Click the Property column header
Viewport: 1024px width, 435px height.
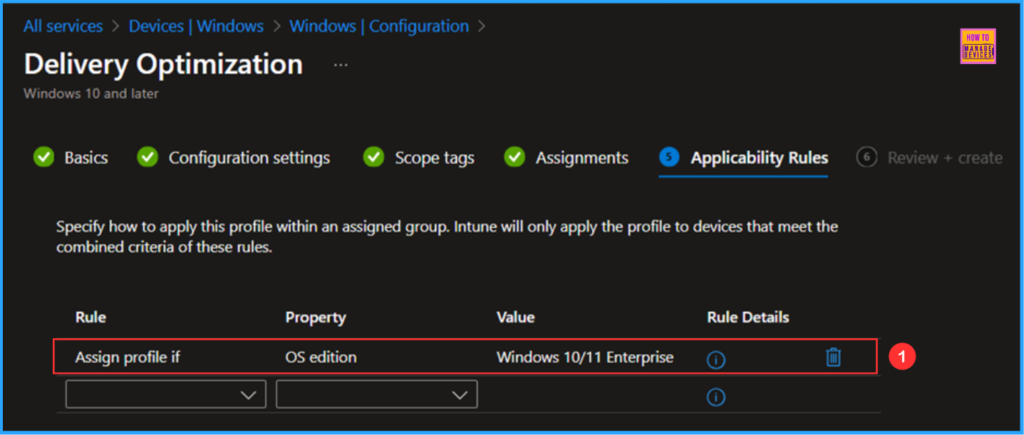[x=315, y=318]
